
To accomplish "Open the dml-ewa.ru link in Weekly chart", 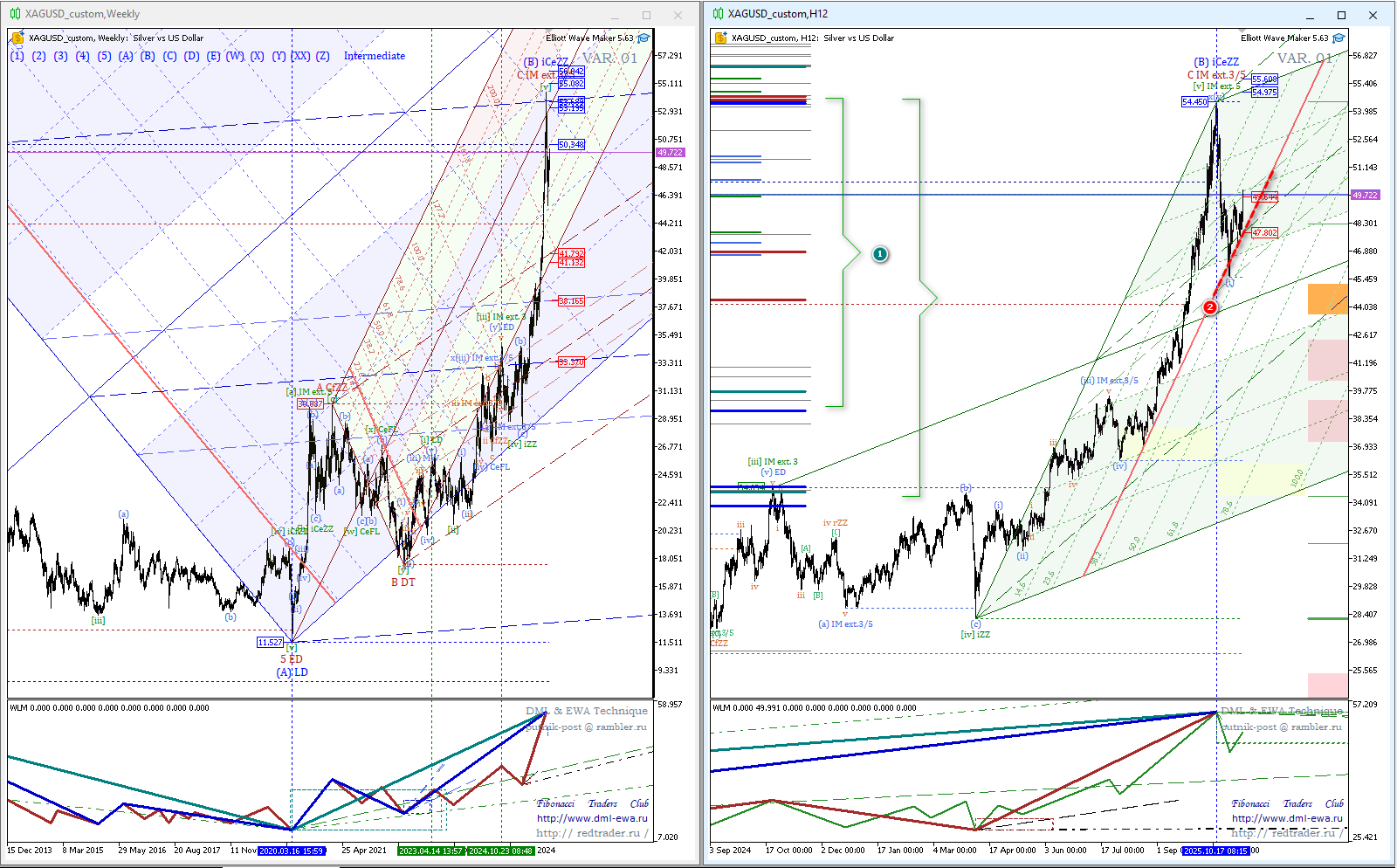I will (x=592, y=818).
